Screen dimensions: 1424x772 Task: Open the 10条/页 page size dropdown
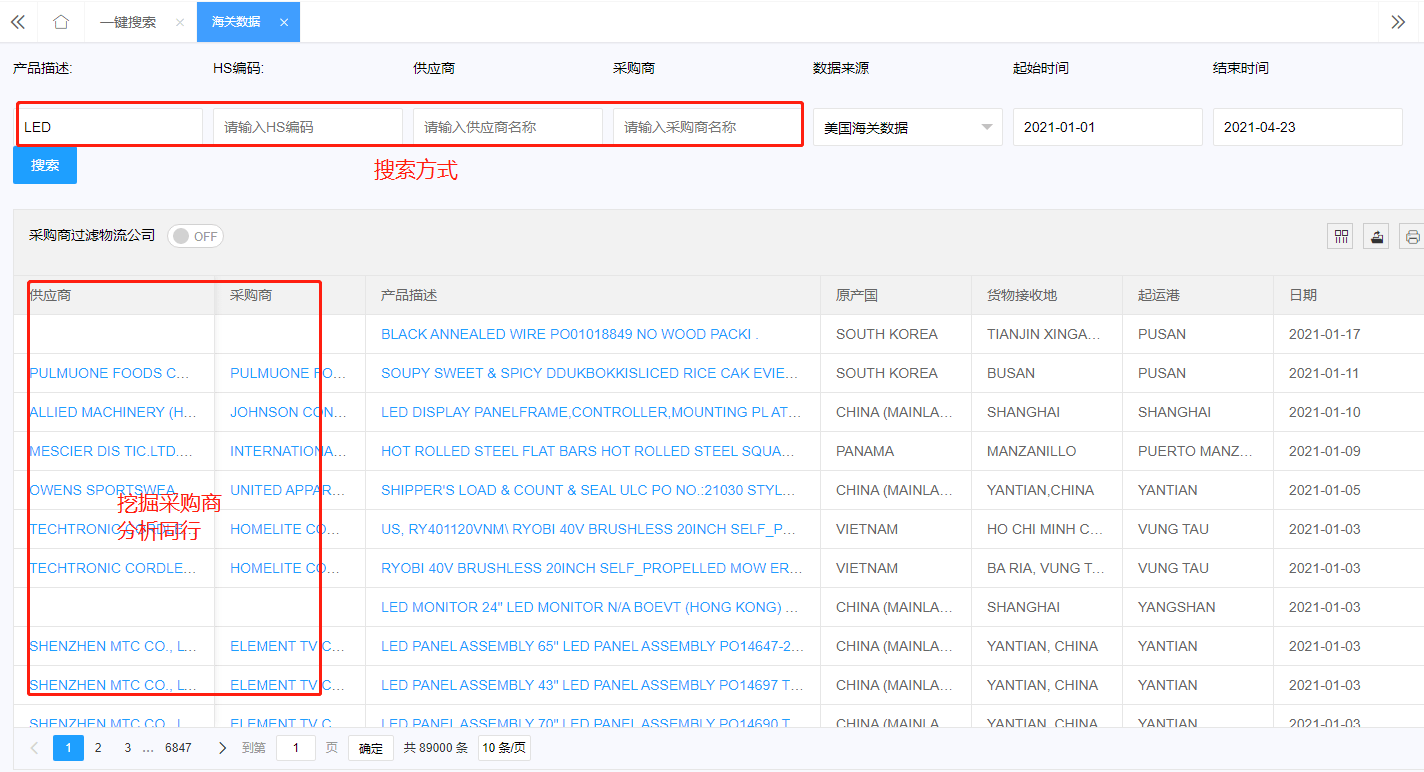pos(504,748)
